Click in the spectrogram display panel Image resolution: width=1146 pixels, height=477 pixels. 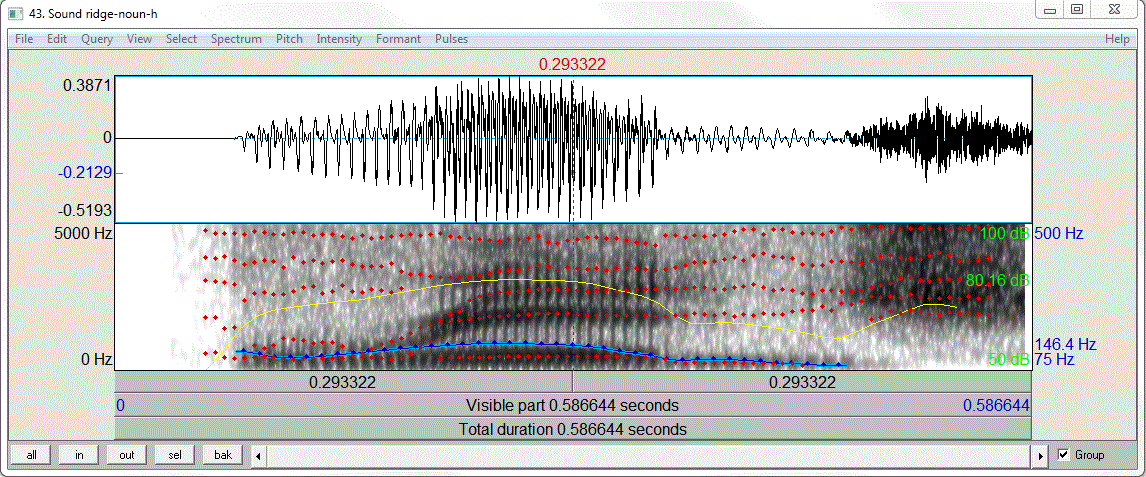pos(573,297)
